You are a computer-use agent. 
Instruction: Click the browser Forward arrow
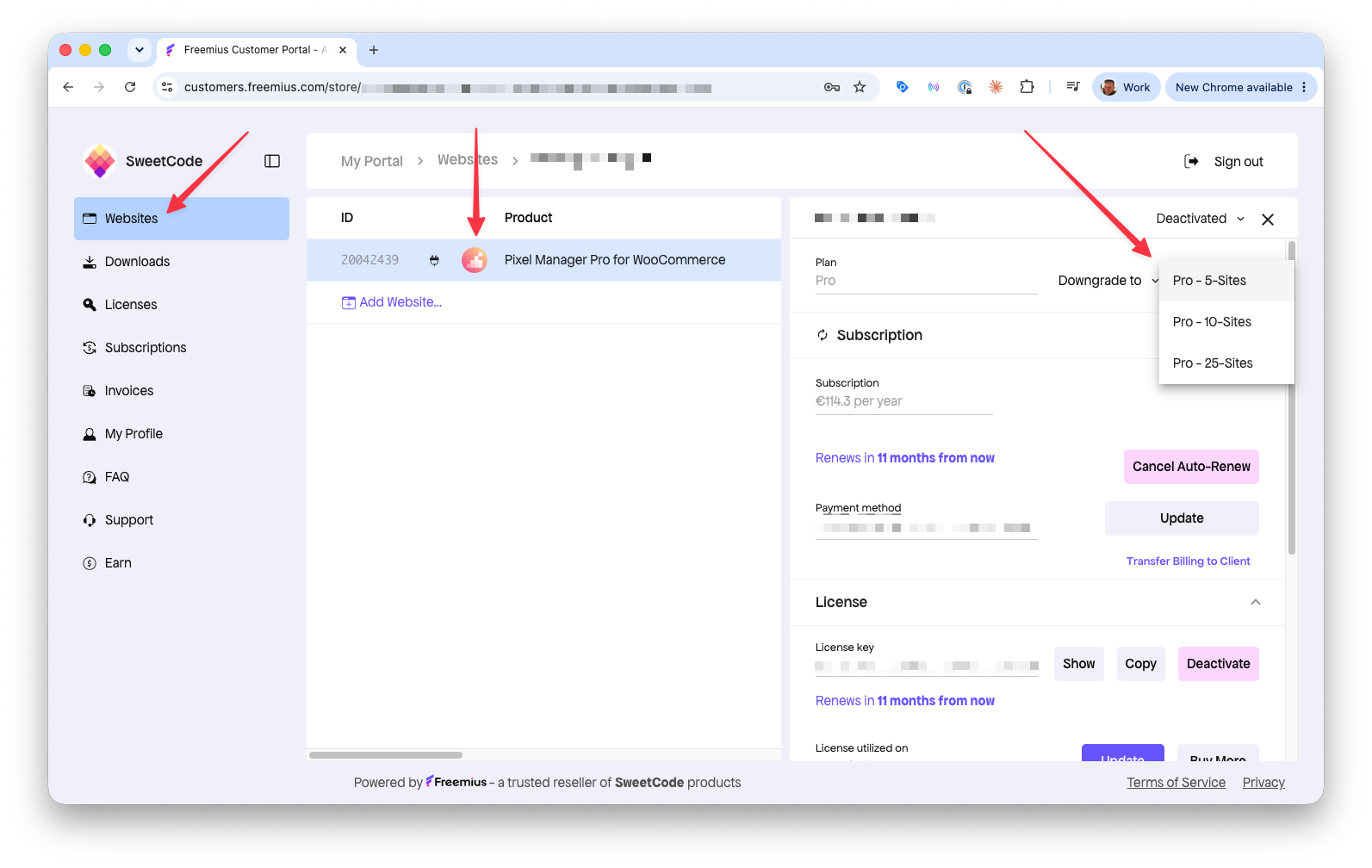click(x=99, y=87)
